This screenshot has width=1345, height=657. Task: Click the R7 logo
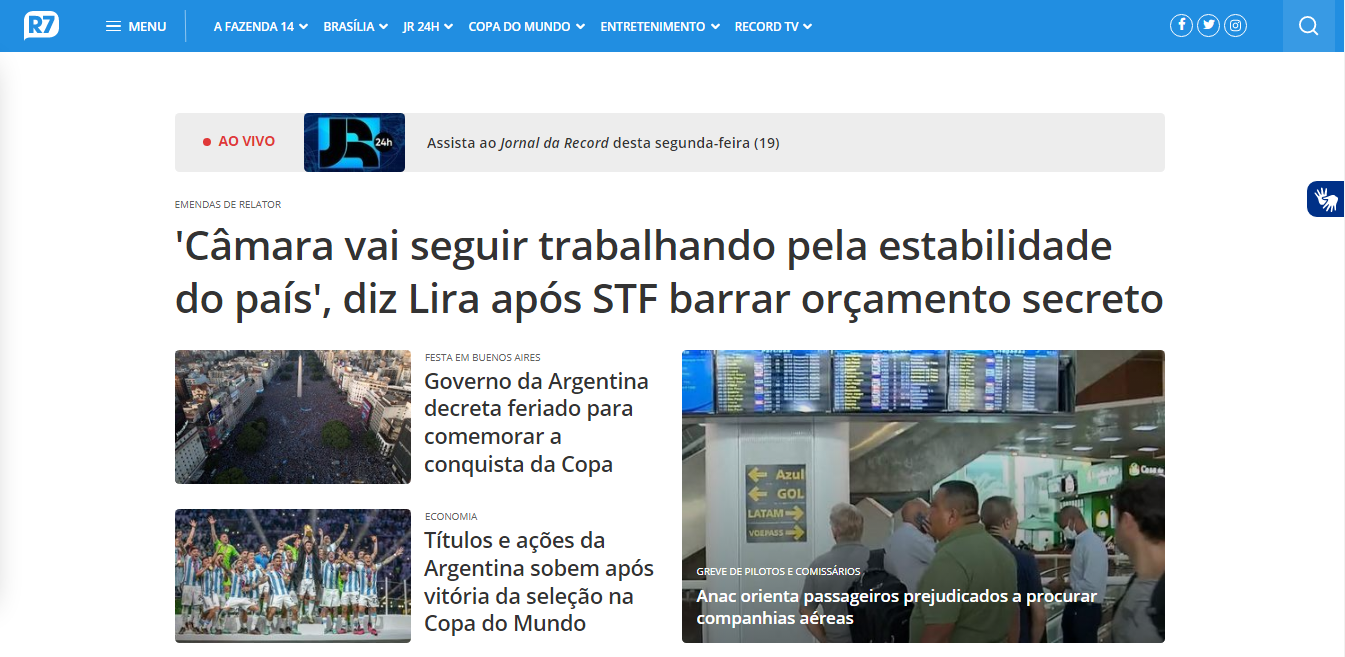(42, 26)
